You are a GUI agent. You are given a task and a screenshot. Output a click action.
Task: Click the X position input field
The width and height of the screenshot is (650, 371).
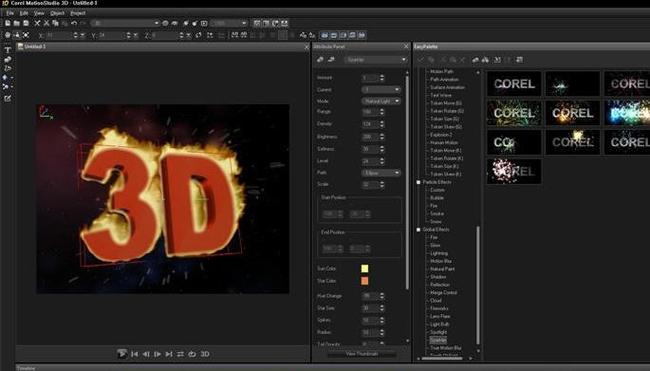pyautogui.click(x=59, y=36)
